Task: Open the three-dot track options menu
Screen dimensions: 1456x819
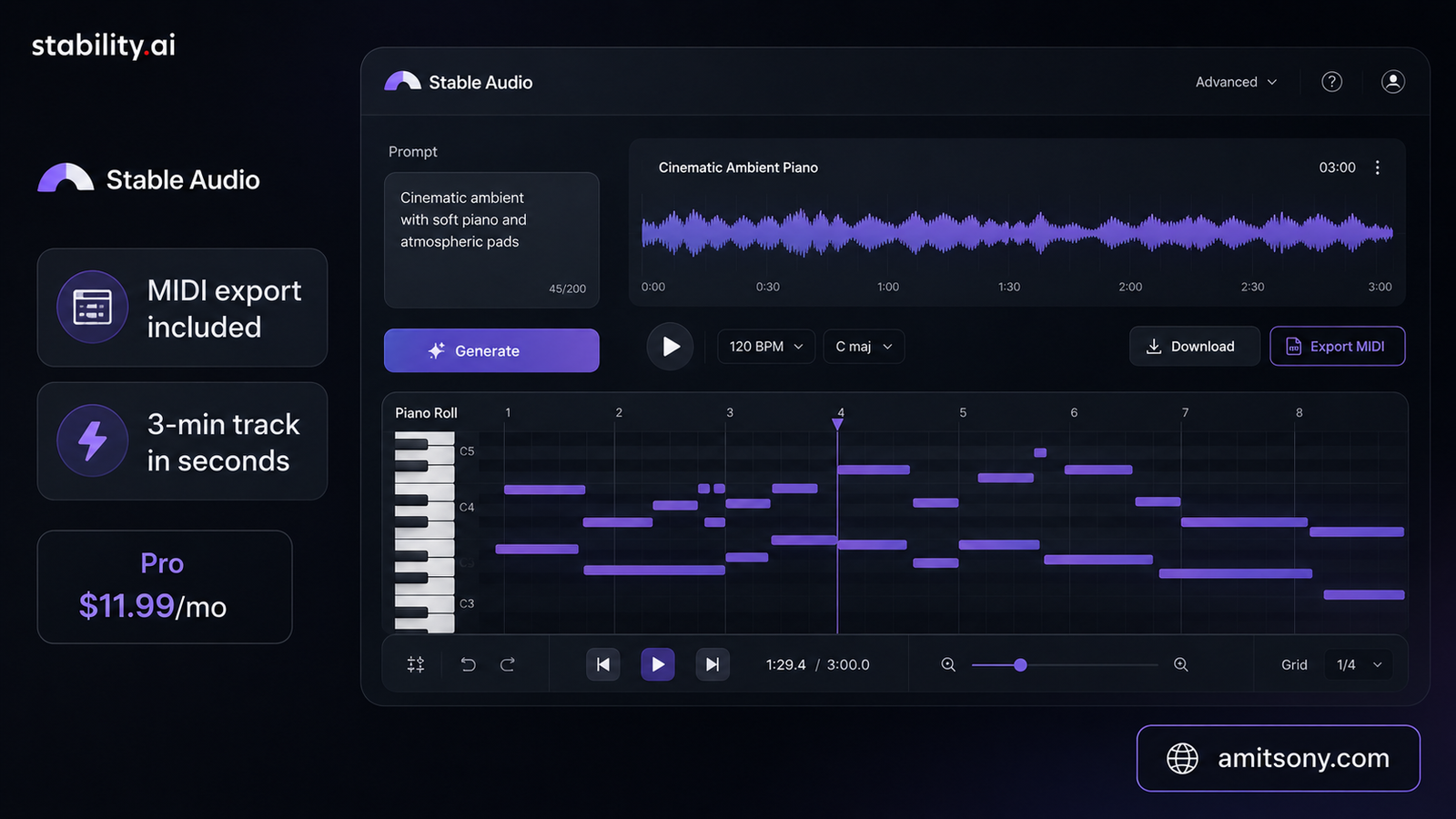Action: [1378, 167]
